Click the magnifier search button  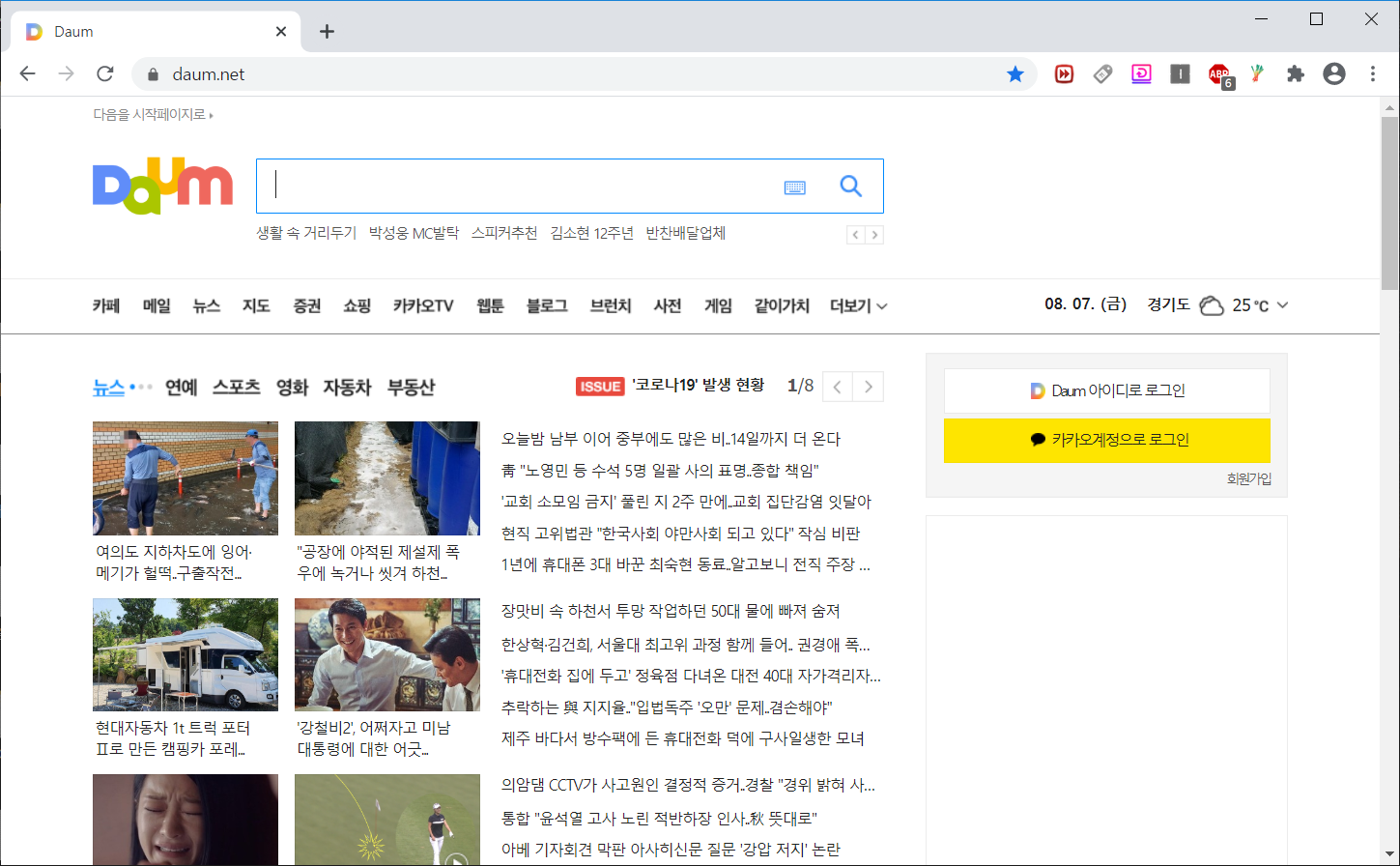point(851,187)
